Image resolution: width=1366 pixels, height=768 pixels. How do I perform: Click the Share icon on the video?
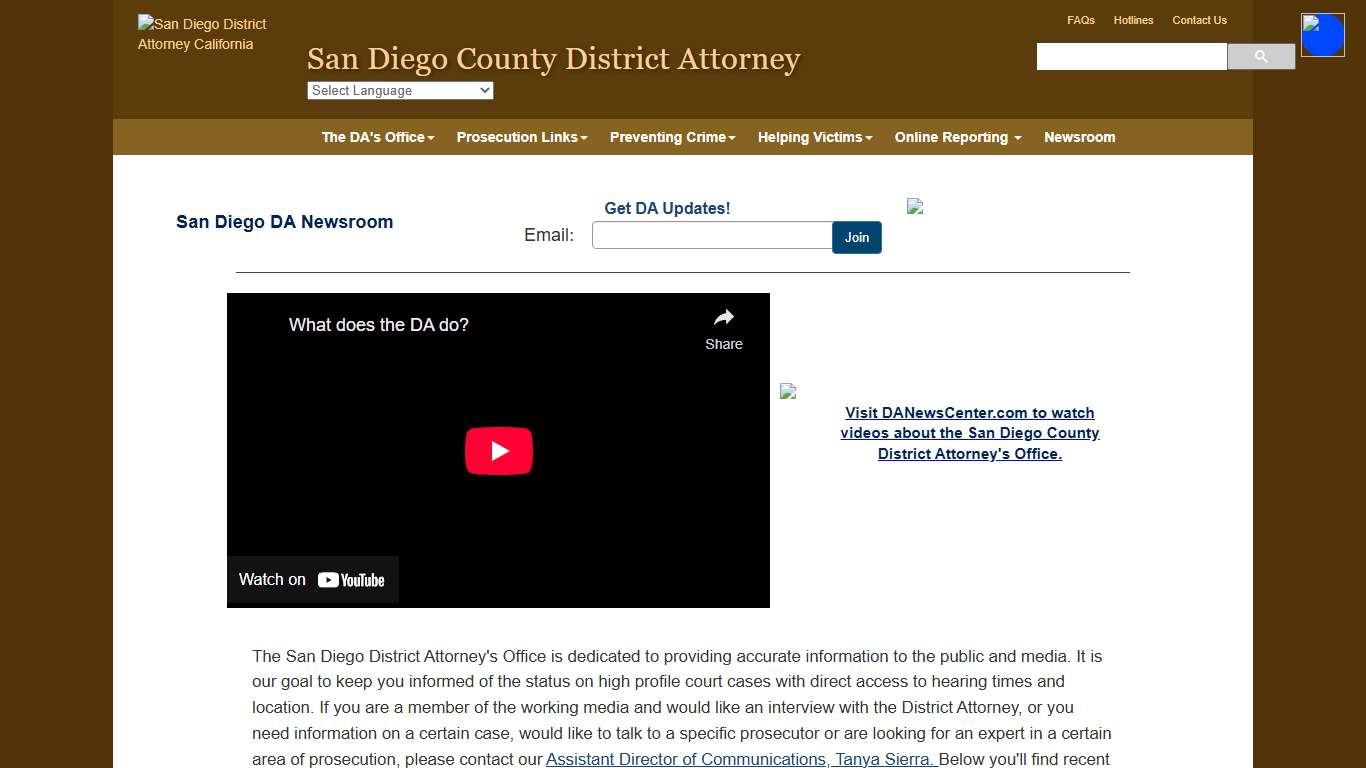tap(723, 316)
